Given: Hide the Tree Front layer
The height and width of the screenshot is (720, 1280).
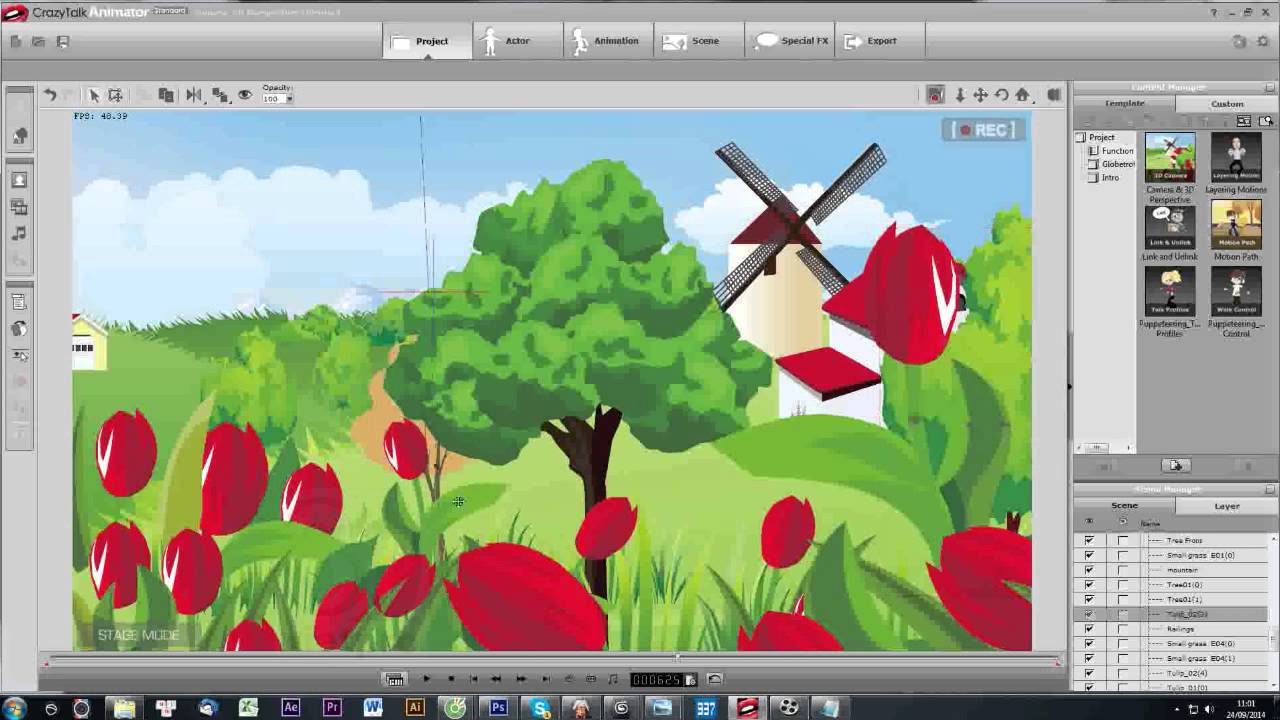Looking at the screenshot, I should pos(1089,540).
